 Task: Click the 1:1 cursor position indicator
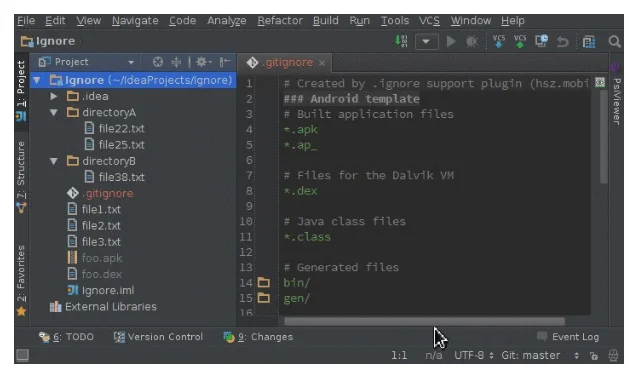click(x=399, y=356)
